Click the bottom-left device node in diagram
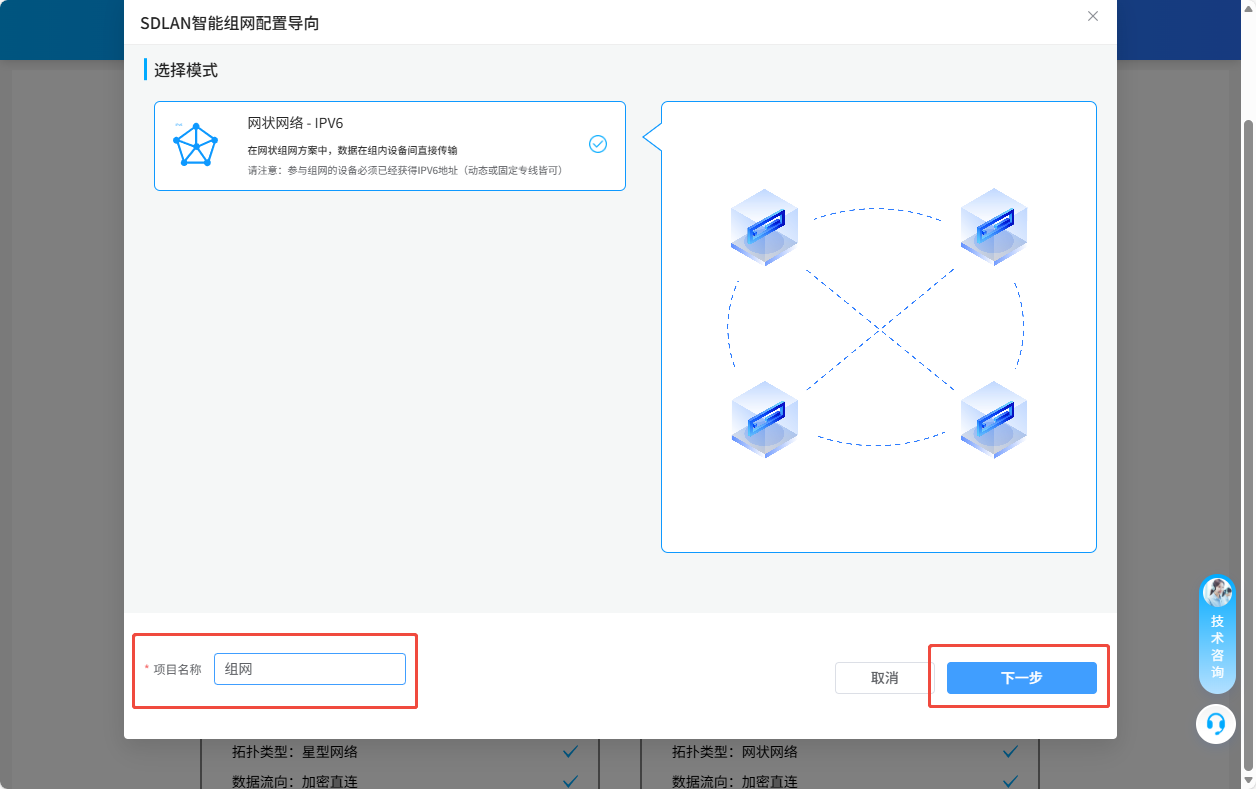The width and height of the screenshot is (1256, 789). point(764,419)
